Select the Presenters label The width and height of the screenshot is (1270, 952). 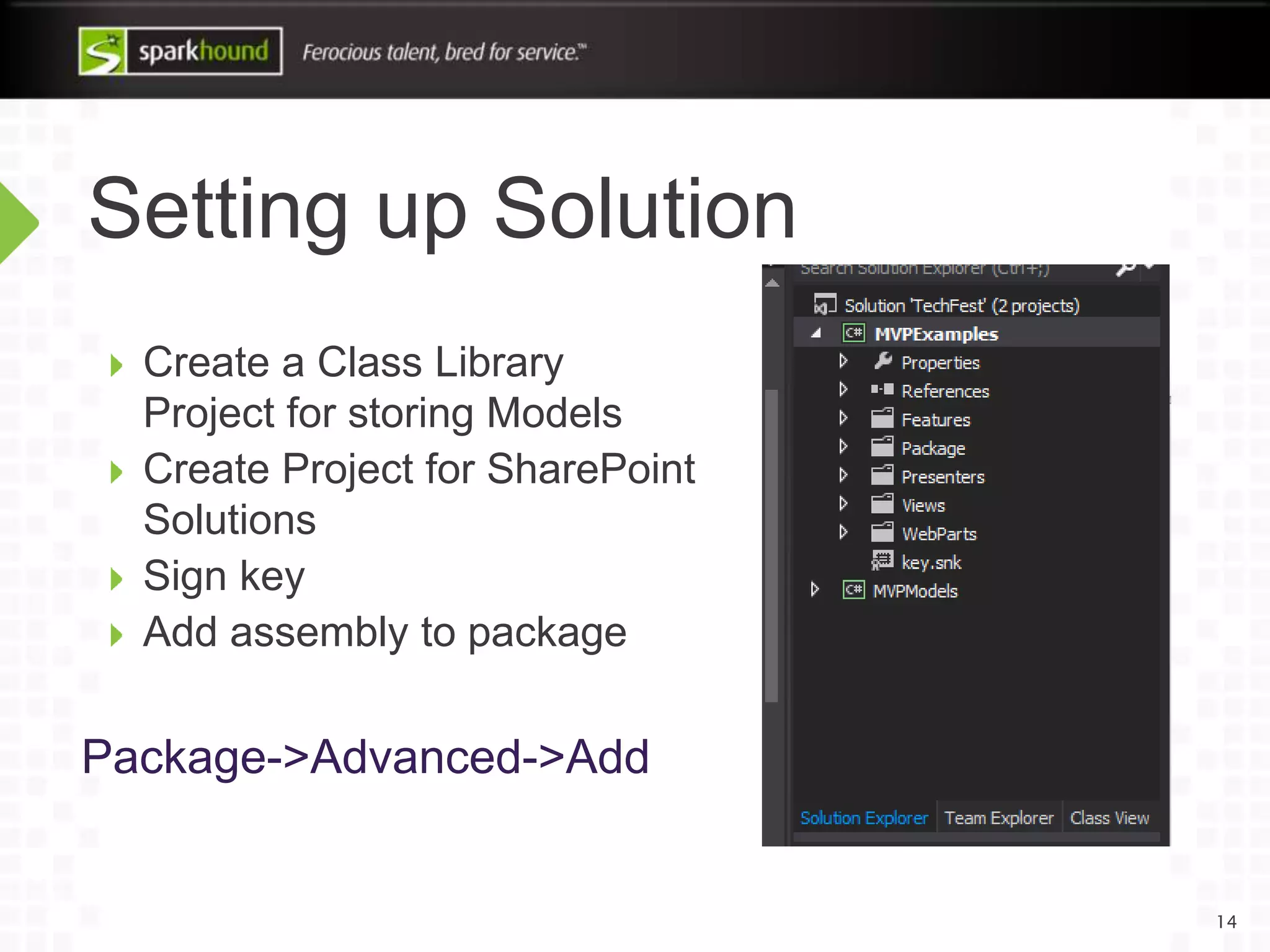coord(943,477)
